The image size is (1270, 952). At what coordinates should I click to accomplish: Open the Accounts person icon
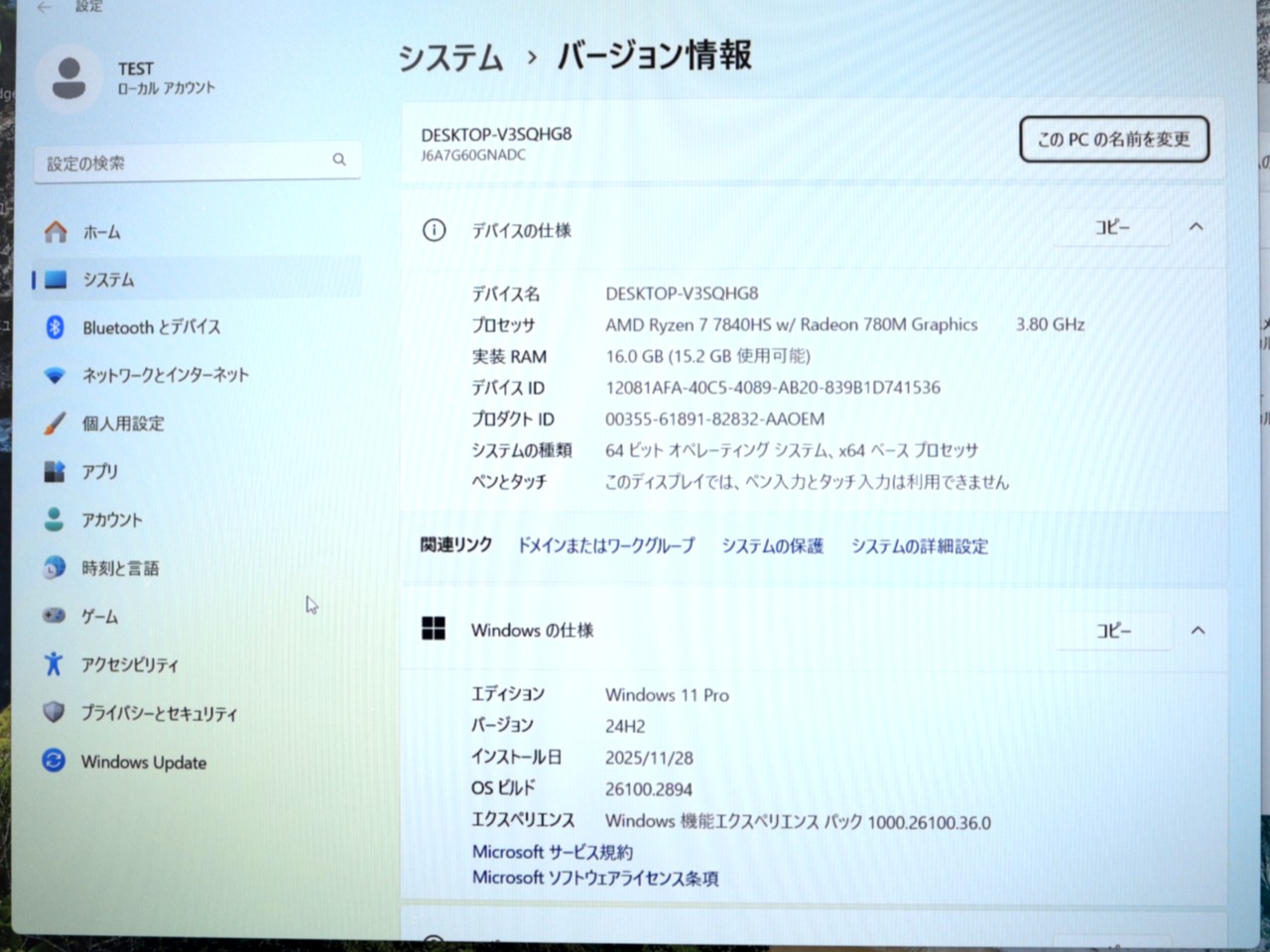(56, 520)
